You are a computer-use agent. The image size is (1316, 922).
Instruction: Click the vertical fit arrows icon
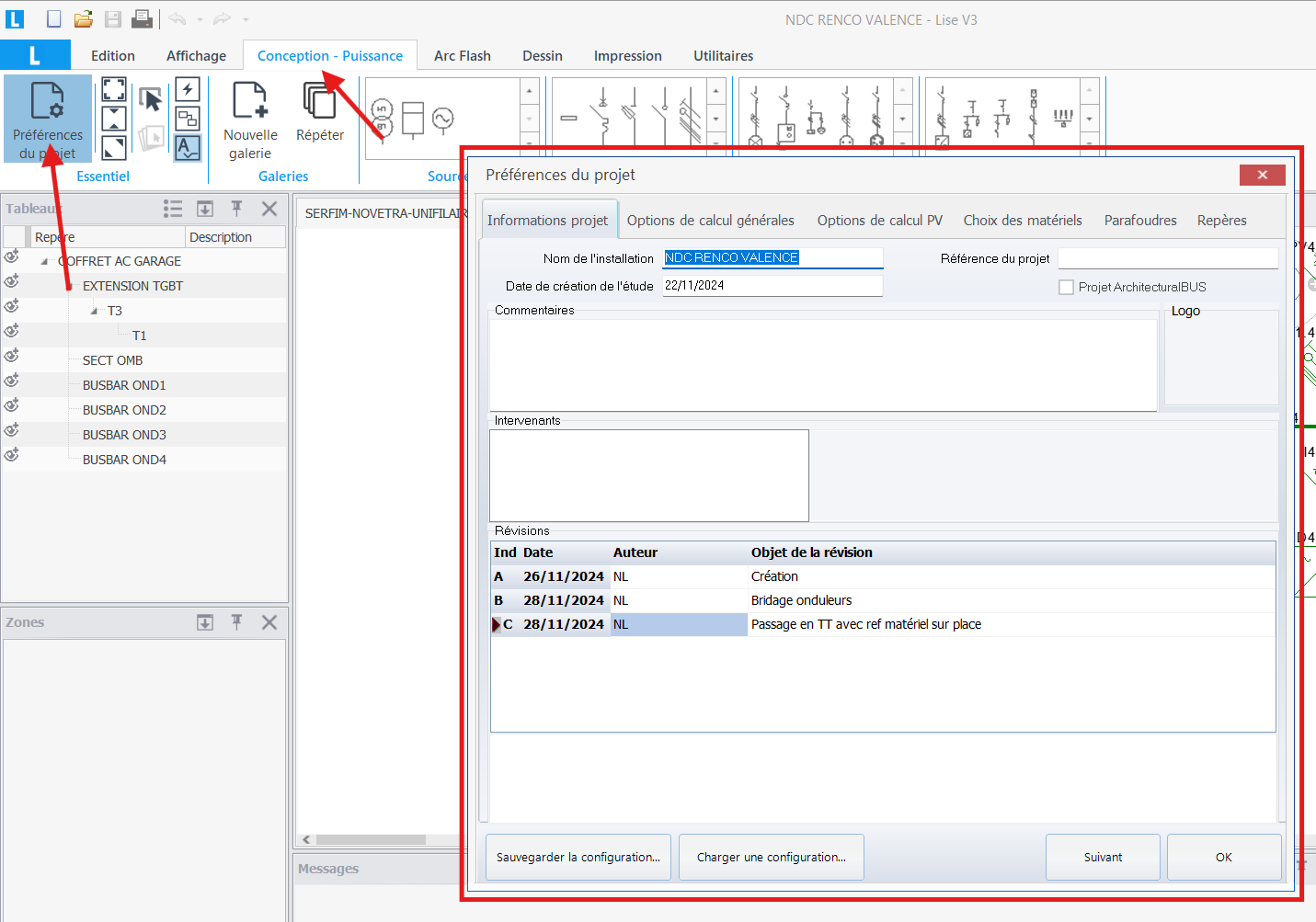(114, 118)
